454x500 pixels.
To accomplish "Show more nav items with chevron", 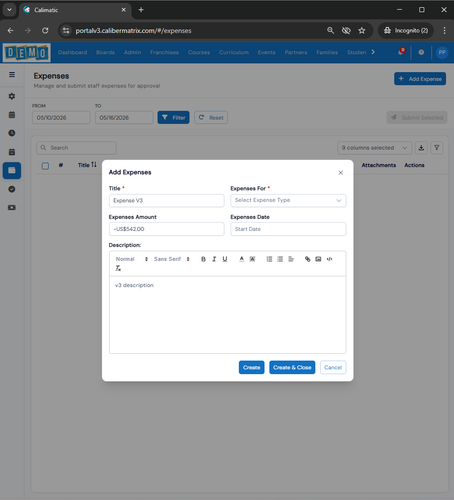I will tap(373, 52).
